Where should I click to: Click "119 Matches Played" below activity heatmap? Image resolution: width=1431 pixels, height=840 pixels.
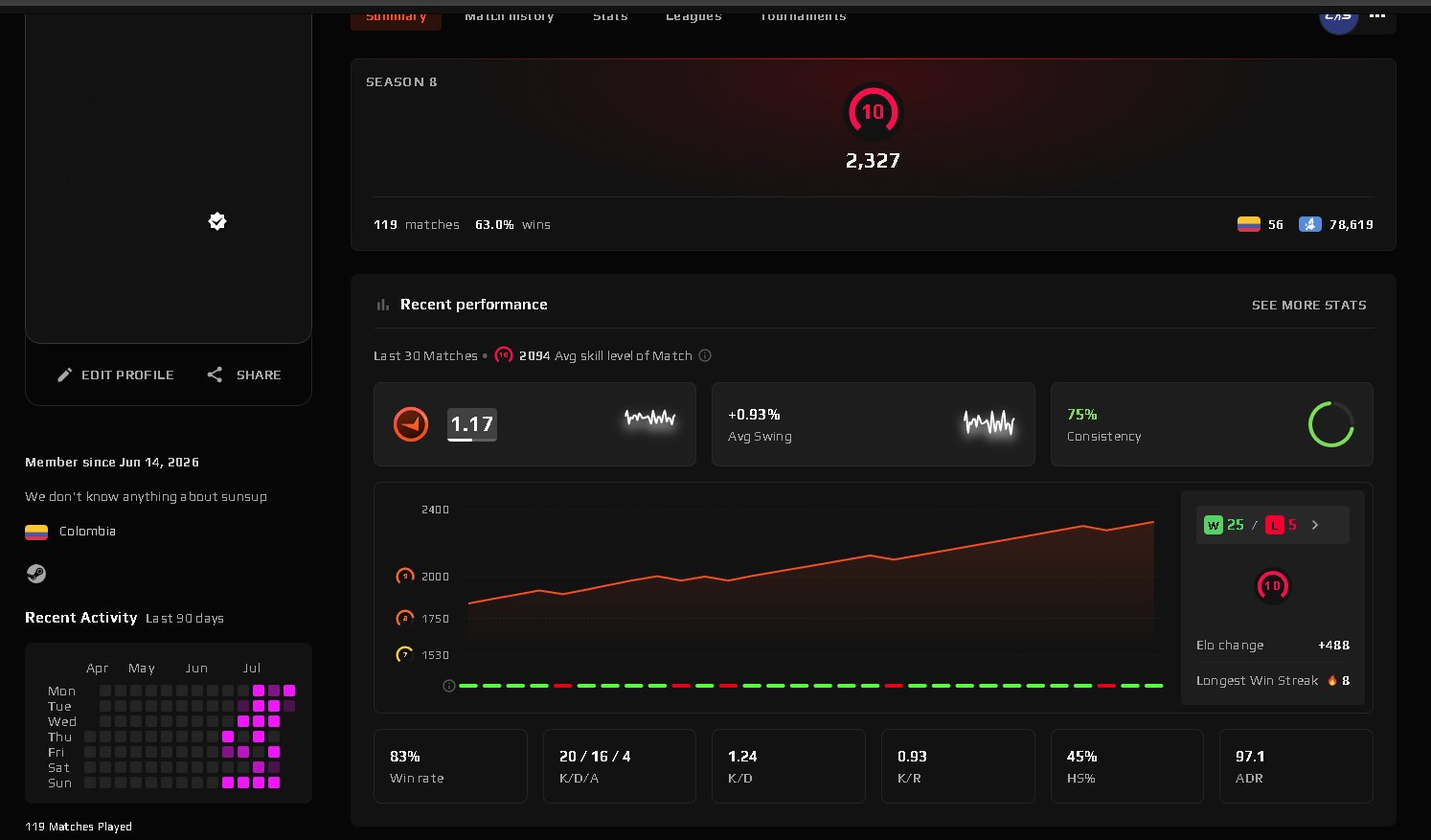[79, 827]
